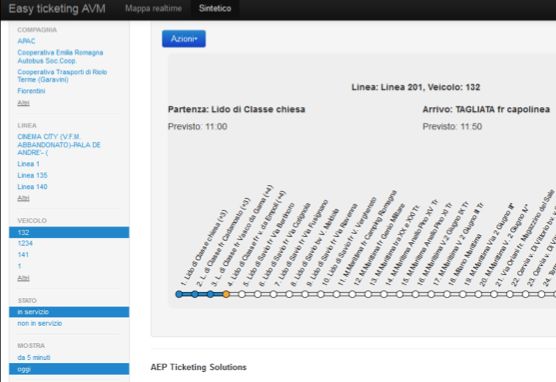556x382 pixels.
Task: Expand Altri under the Compagnia list
Action: [23, 103]
